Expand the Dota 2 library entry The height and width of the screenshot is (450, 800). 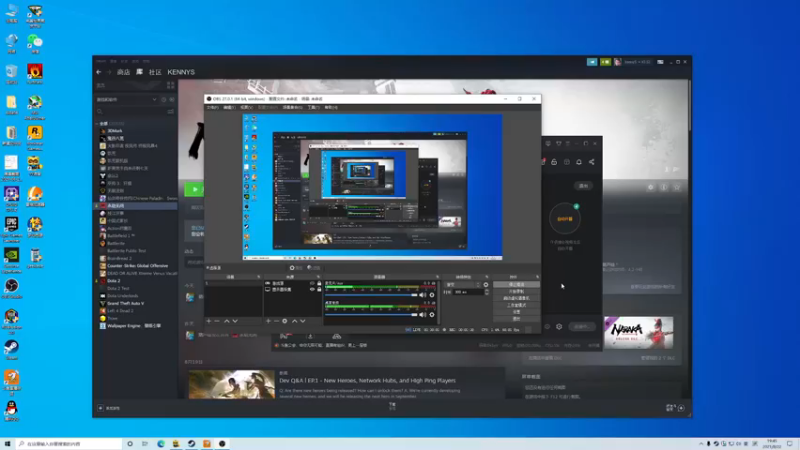click(97, 281)
